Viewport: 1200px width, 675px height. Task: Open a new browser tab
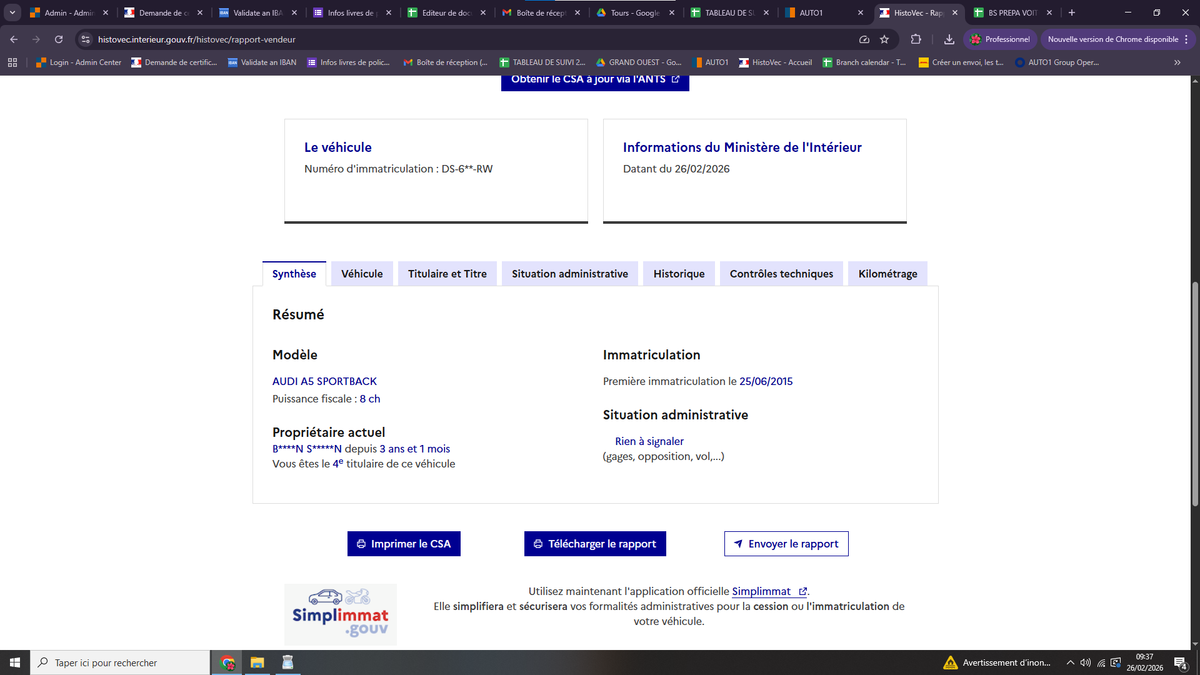coord(1072,13)
